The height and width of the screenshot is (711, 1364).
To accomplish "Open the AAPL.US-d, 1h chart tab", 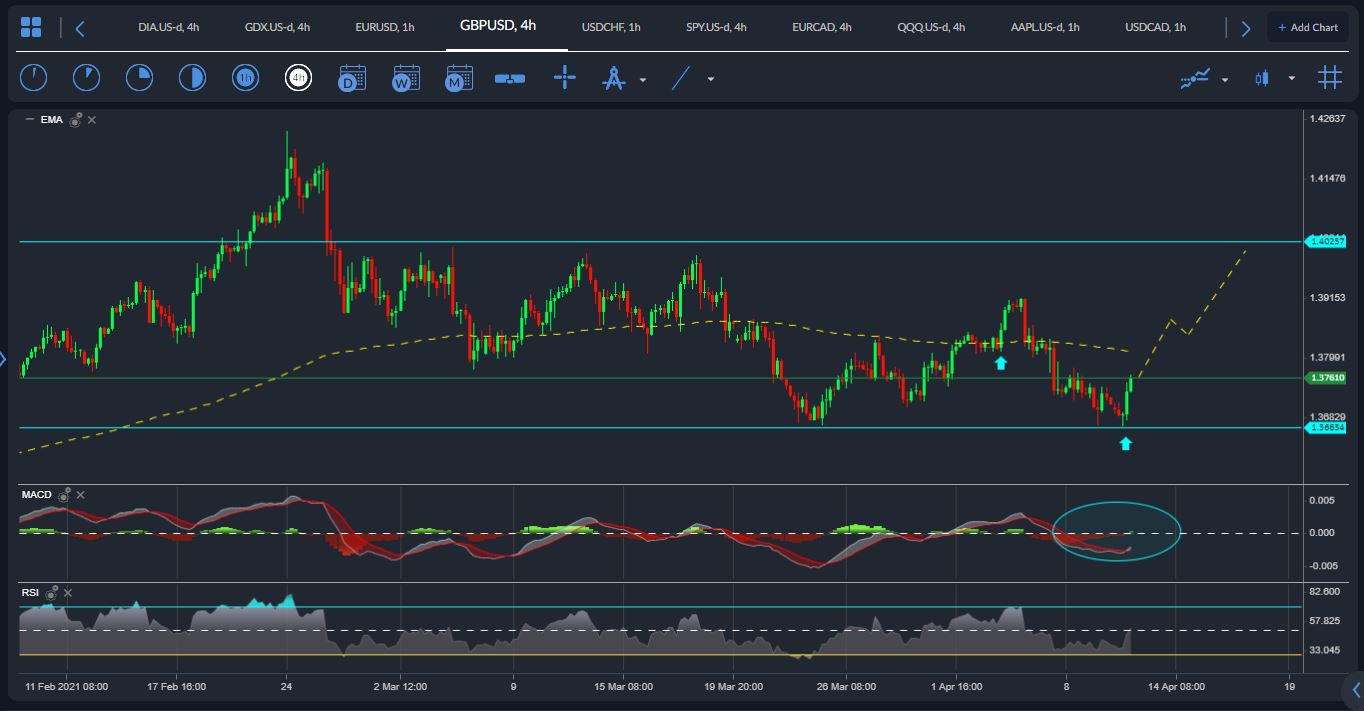I will point(1045,27).
